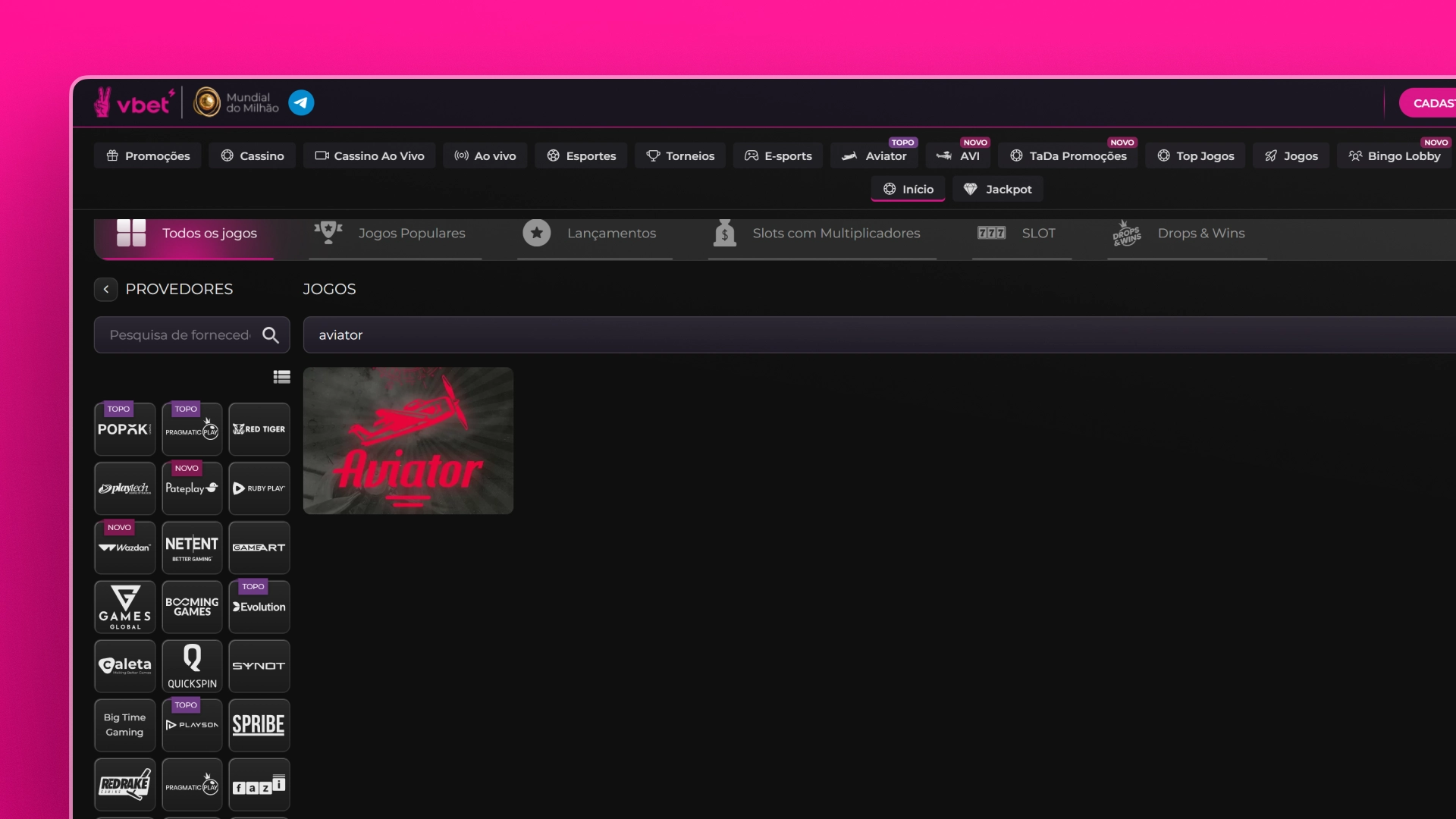Open the Promoções menu item
Screen dimensions: 1456x819
click(148, 155)
